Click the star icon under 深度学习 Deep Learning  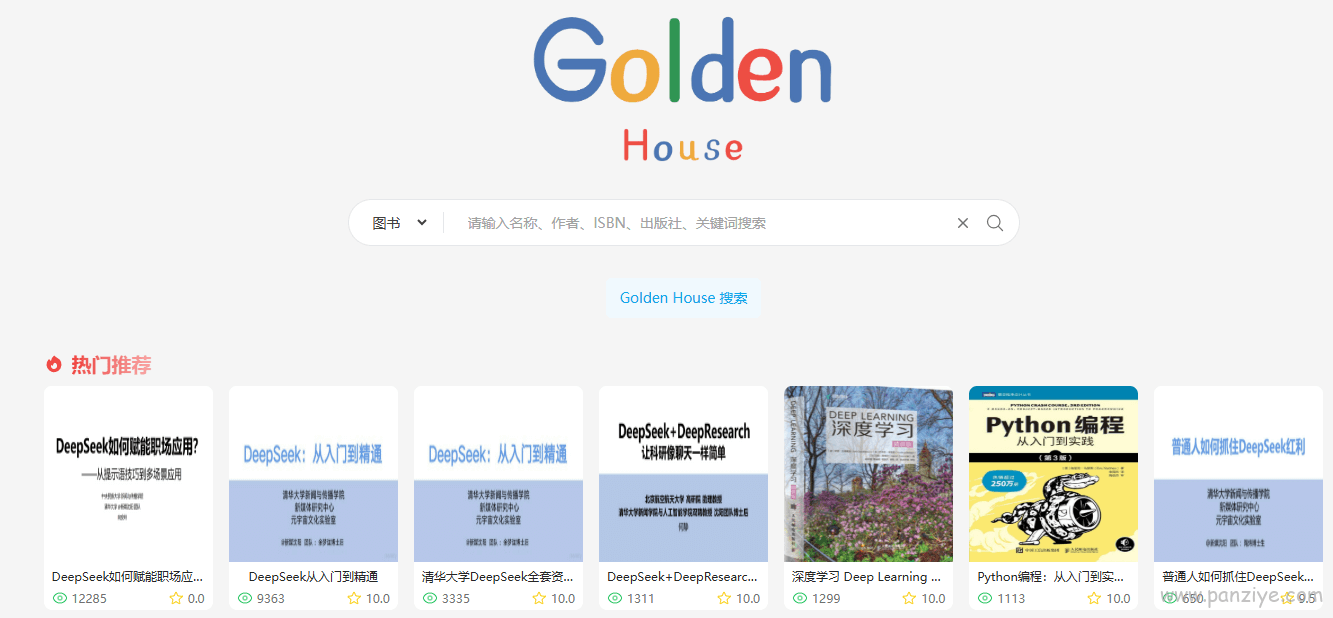click(909, 599)
